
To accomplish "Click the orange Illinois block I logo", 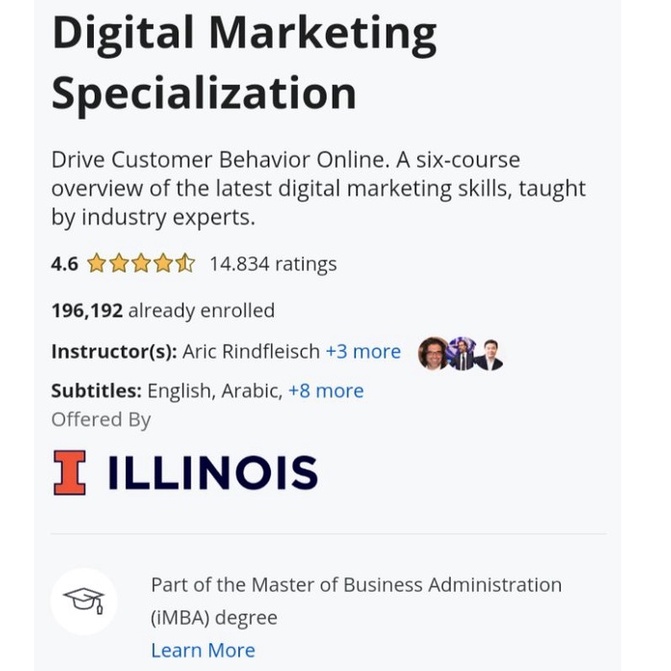I will click(69, 472).
